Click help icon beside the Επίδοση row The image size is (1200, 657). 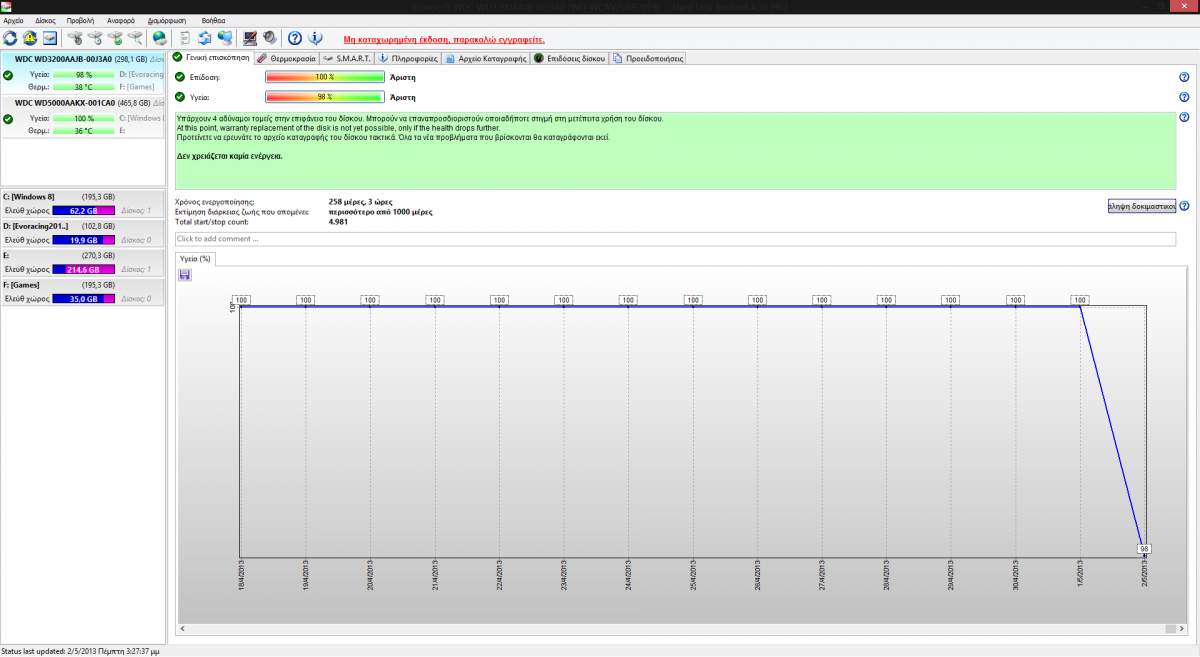[1184, 77]
